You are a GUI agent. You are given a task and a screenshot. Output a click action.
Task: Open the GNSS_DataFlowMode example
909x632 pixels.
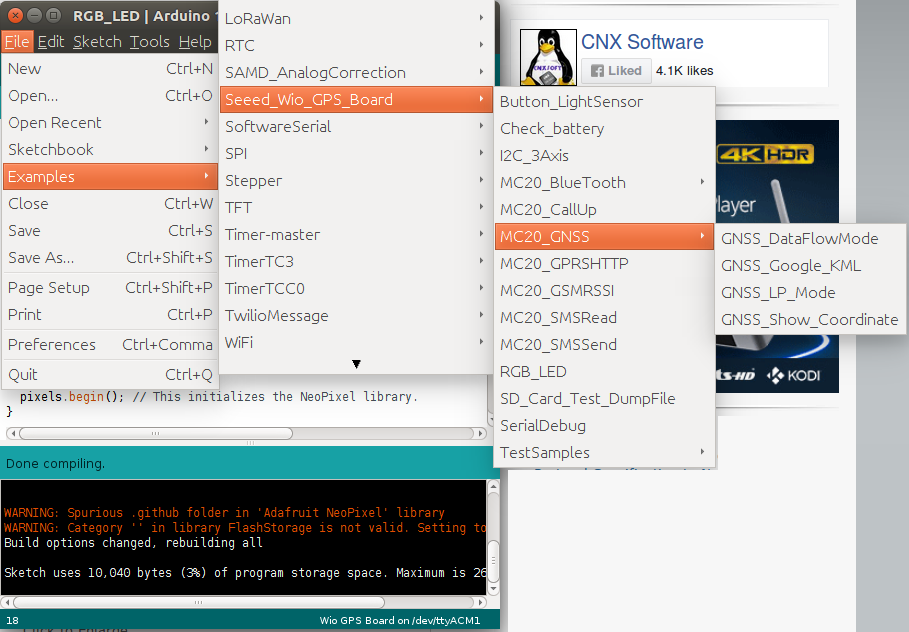[810, 239]
